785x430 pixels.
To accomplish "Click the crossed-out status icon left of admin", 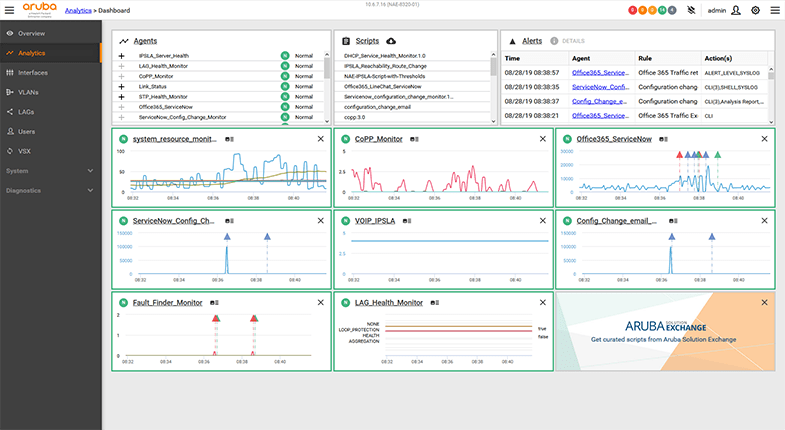I will coord(691,10).
